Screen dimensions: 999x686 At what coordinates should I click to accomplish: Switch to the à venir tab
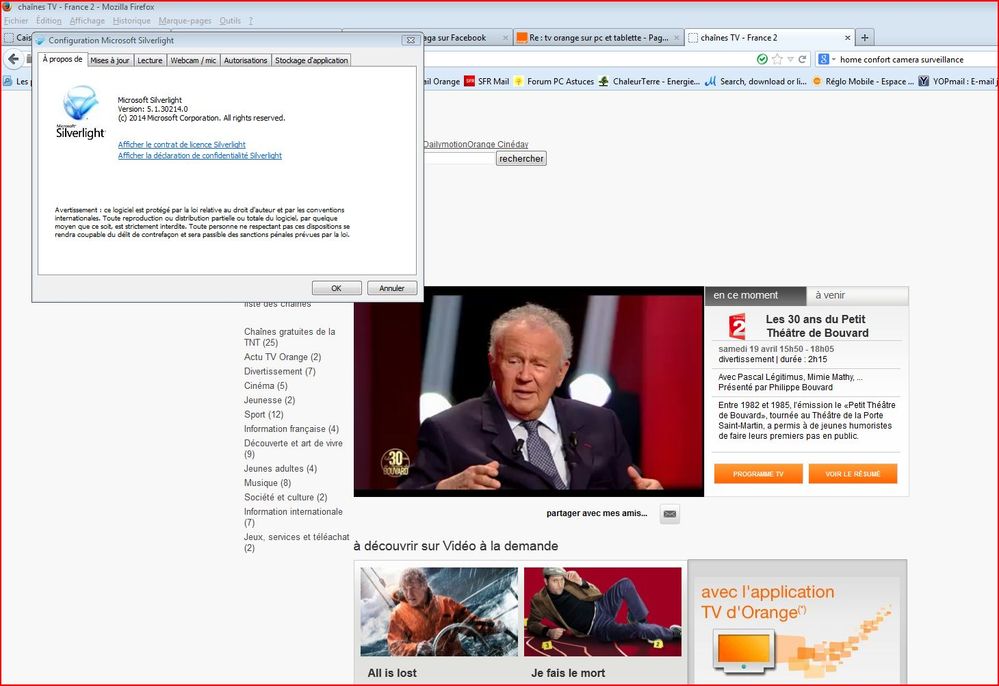tap(830, 296)
